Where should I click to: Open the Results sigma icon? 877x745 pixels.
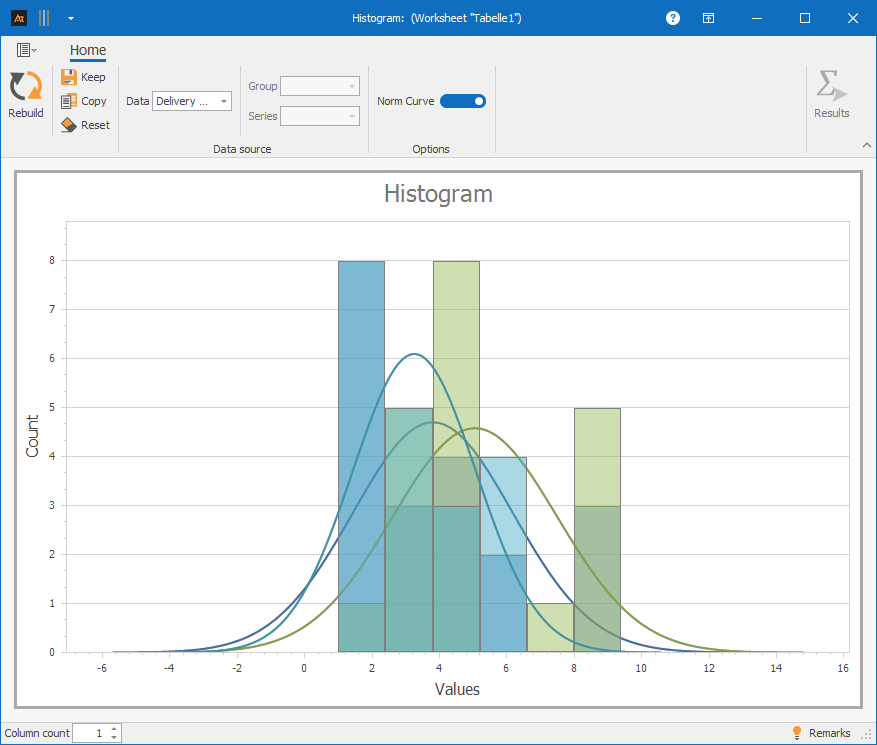pyautogui.click(x=831, y=87)
